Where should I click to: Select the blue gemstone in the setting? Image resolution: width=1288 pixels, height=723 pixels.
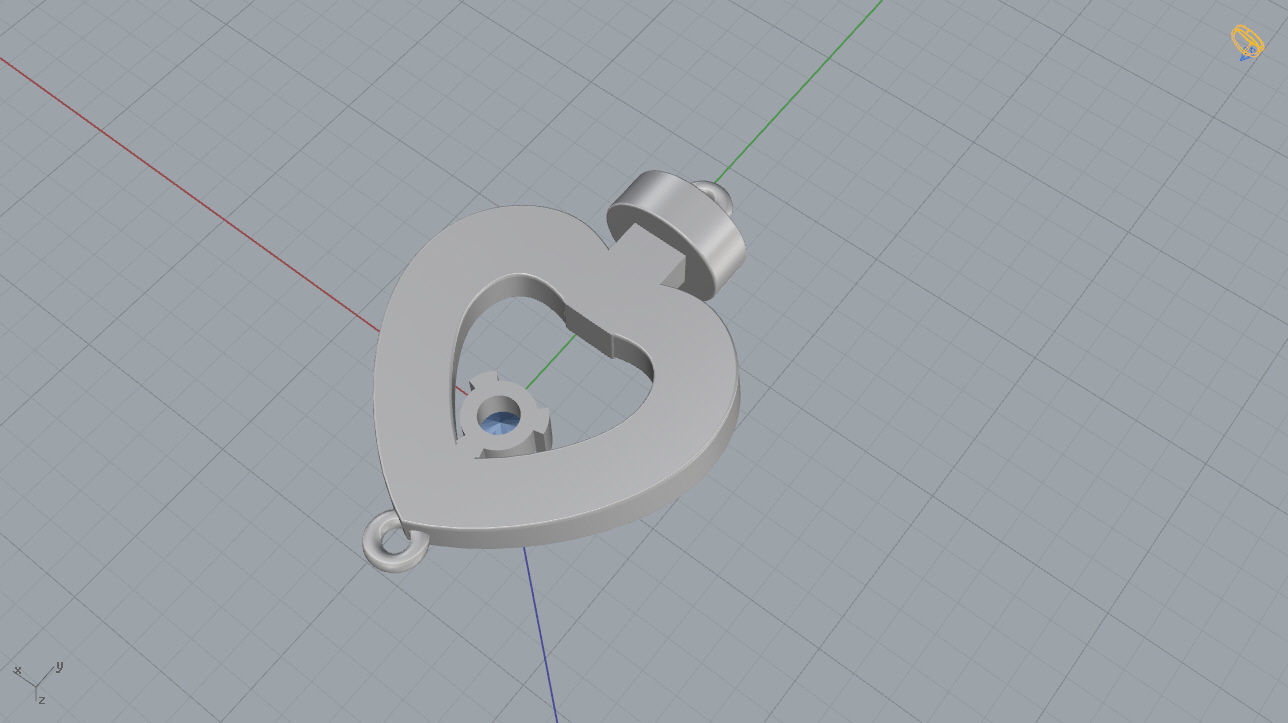[x=498, y=423]
